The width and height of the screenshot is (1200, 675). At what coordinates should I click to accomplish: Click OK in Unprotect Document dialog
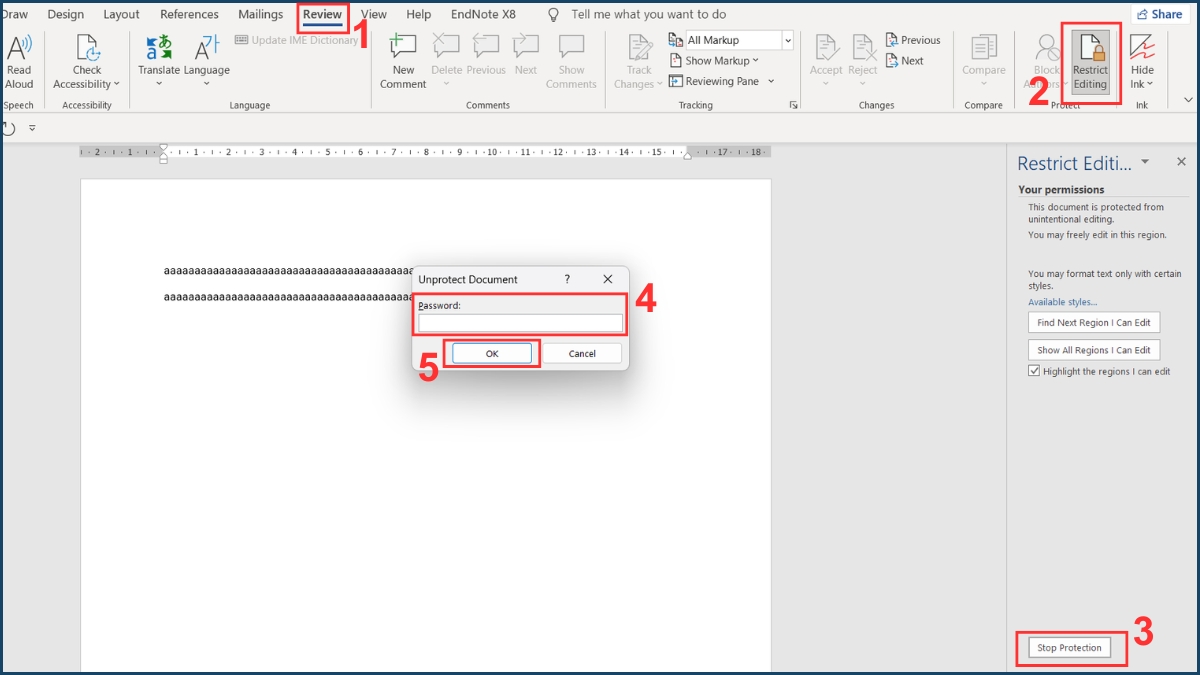click(x=491, y=353)
